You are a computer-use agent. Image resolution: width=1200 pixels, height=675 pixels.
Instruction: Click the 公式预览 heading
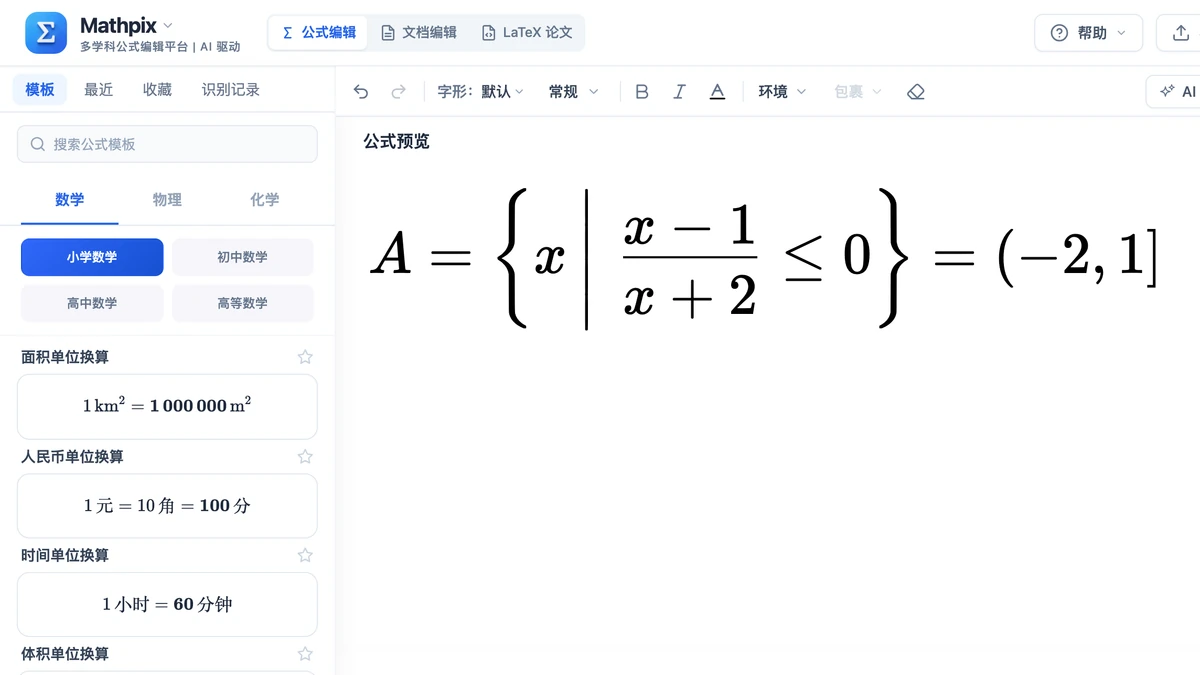click(396, 142)
